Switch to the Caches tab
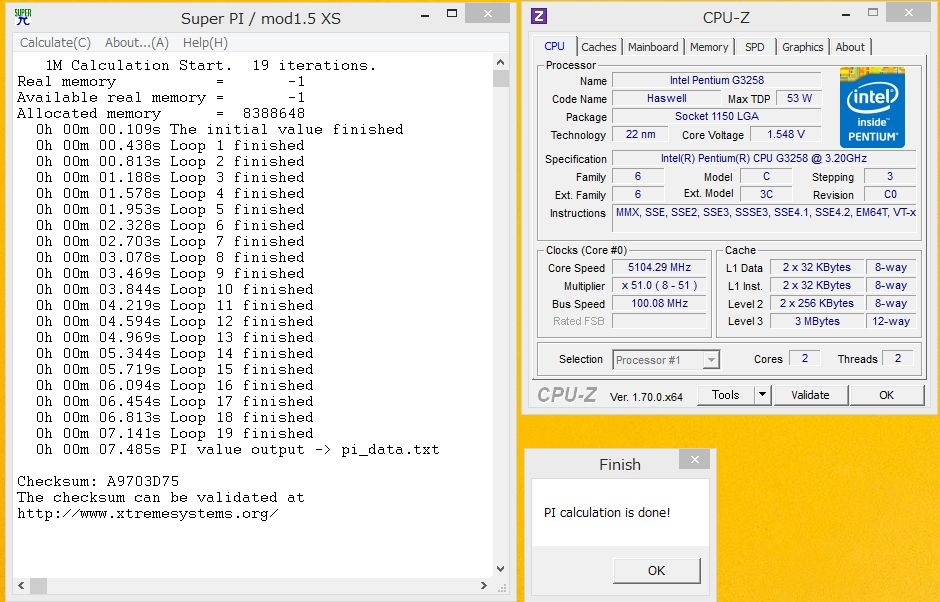 coord(599,47)
